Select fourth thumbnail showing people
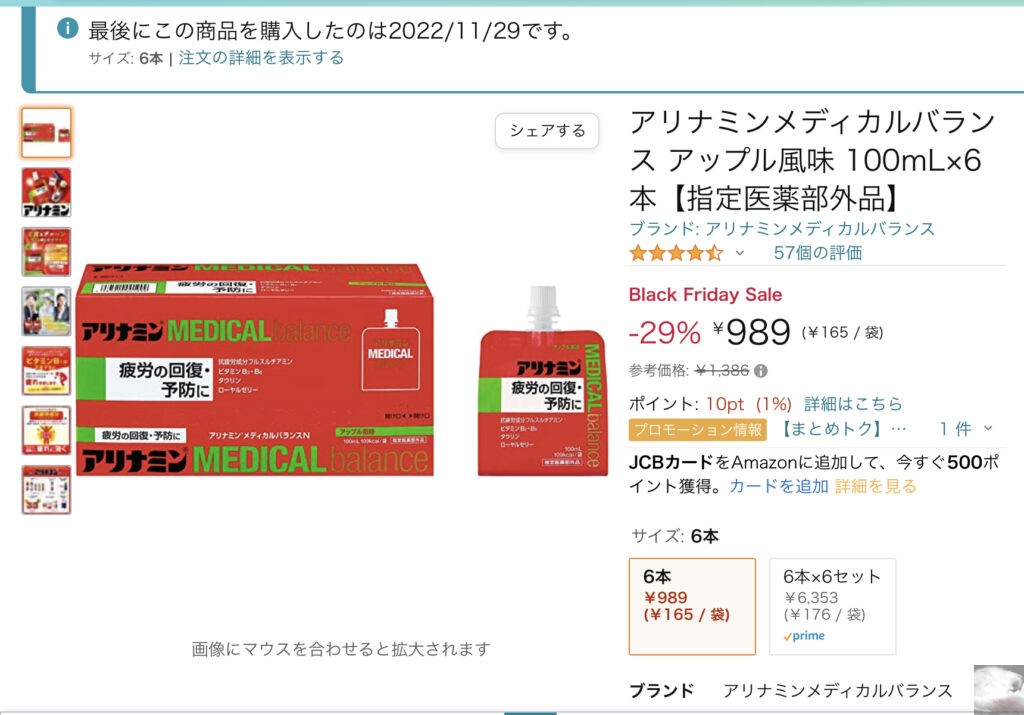Image resolution: width=1024 pixels, height=715 pixels. pyautogui.click(x=46, y=311)
